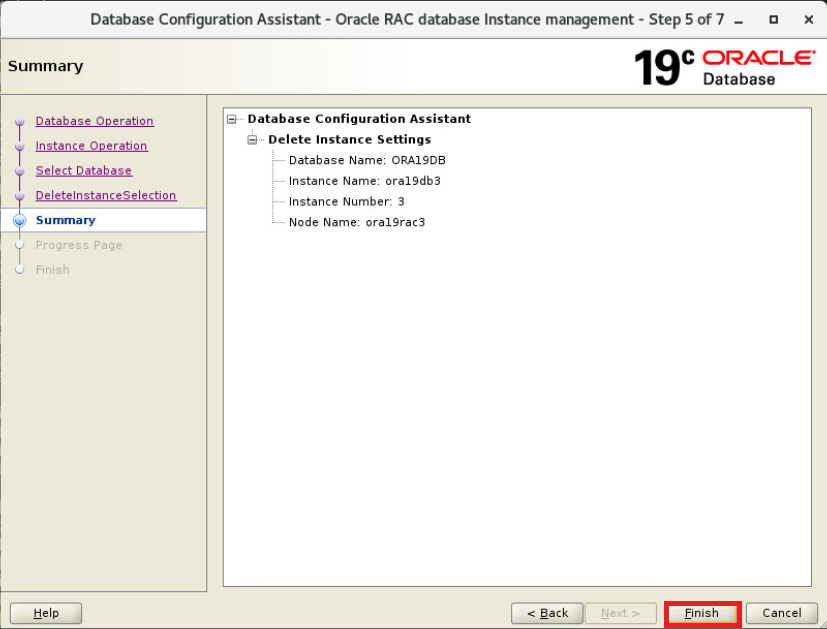Open the DeleteInstanceSelection step link
This screenshot has width=827, height=629.
[x=105, y=195]
